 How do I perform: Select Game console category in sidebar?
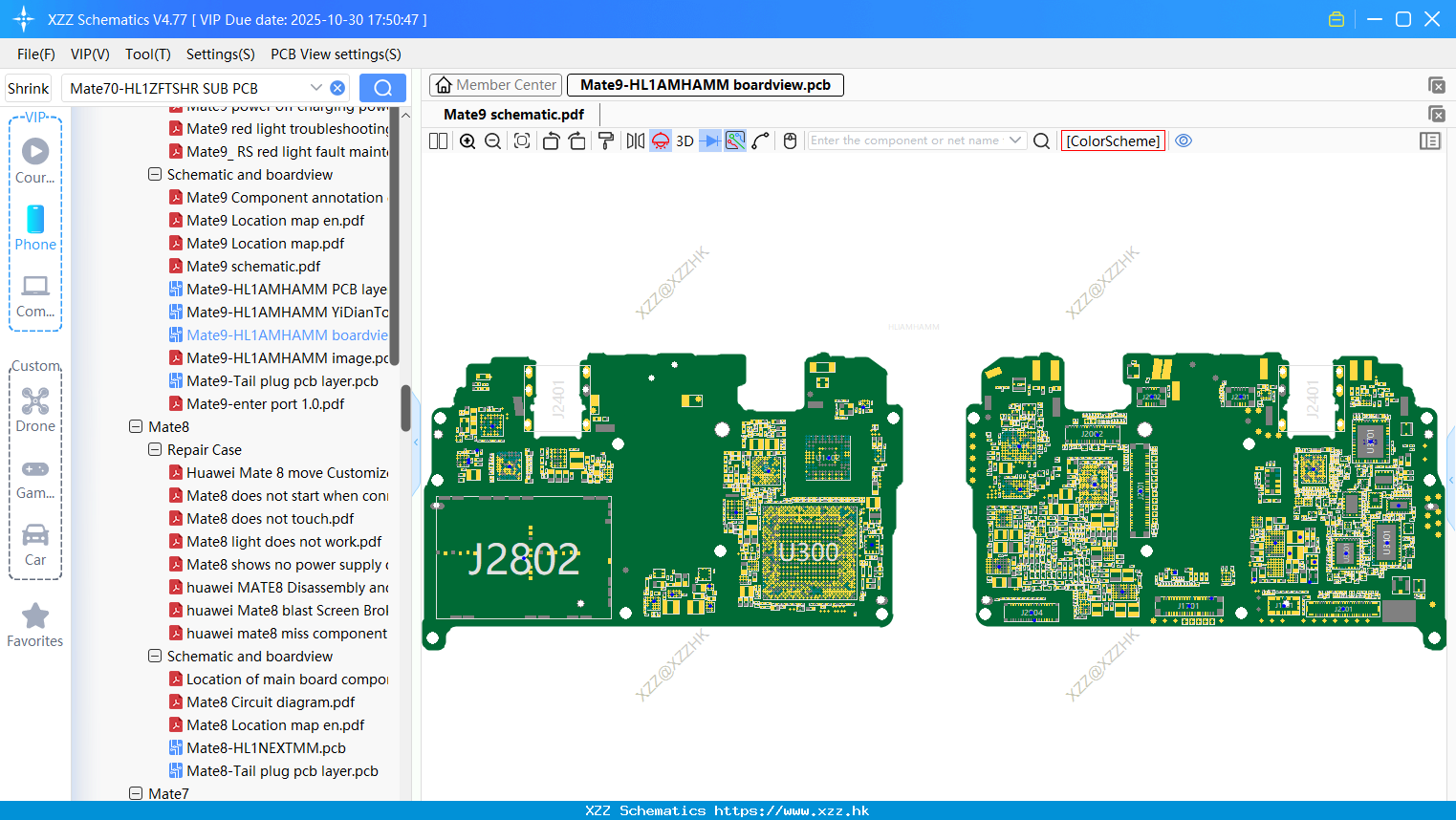35,478
